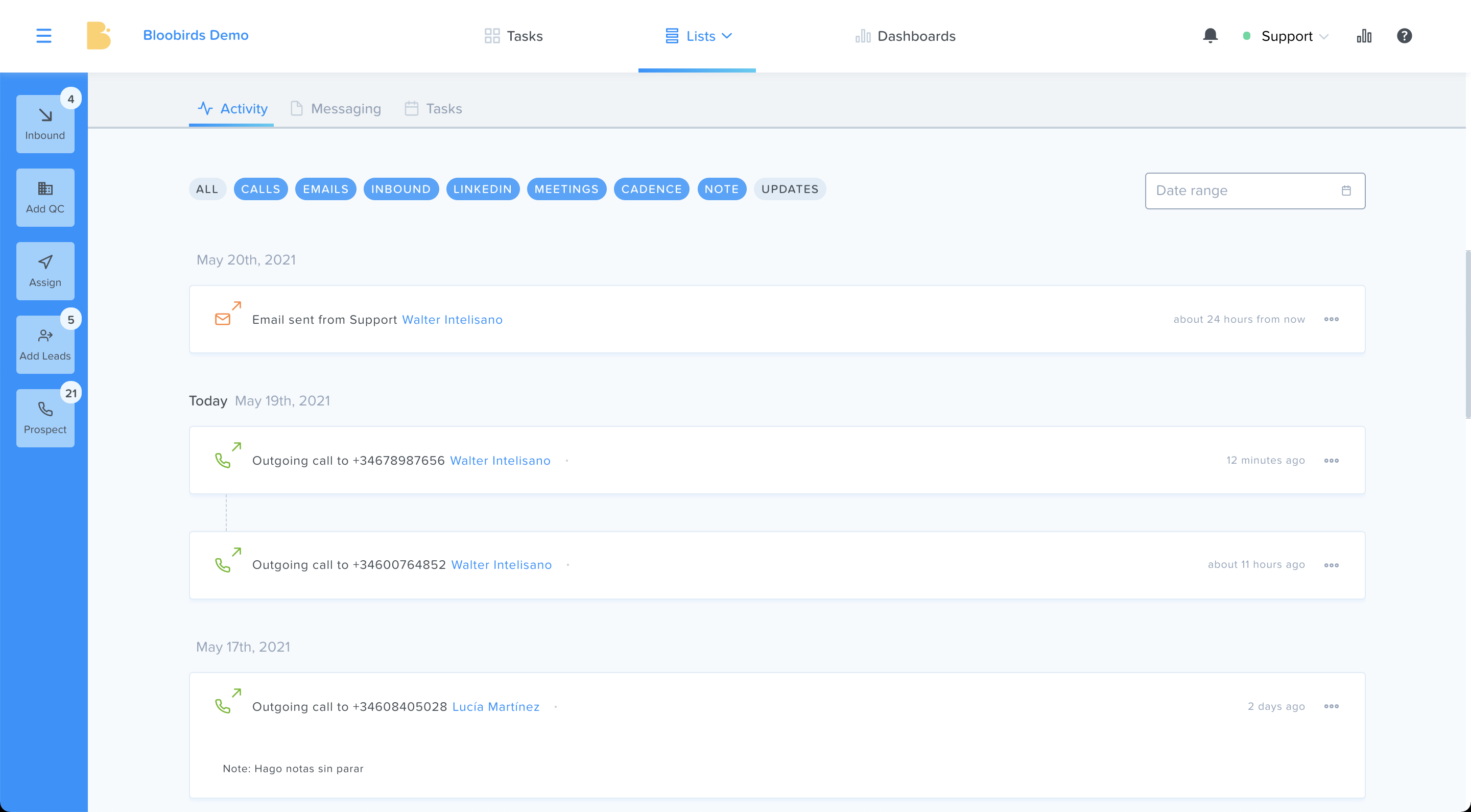The width and height of the screenshot is (1471, 812).
Task: Click the Add QC sidebar button
Action: [x=45, y=198]
